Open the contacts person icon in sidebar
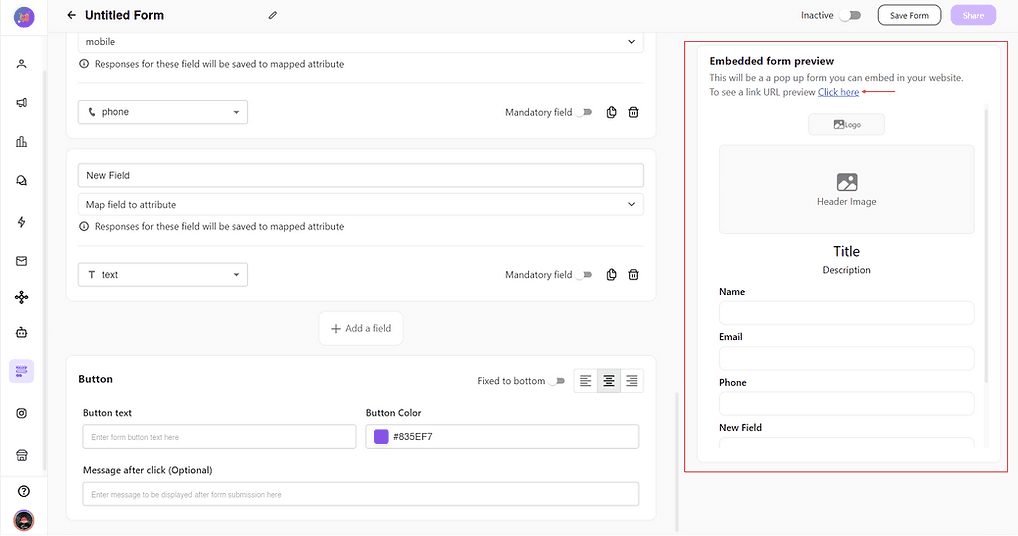The height and width of the screenshot is (536, 1018). point(21,64)
